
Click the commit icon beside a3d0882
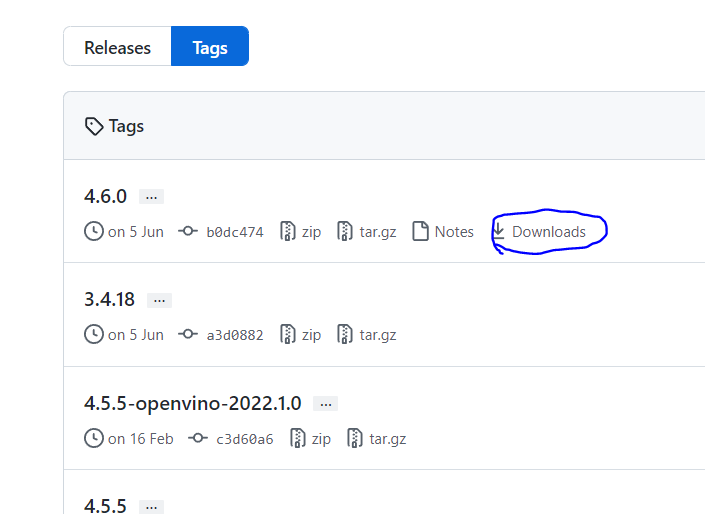pos(188,334)
